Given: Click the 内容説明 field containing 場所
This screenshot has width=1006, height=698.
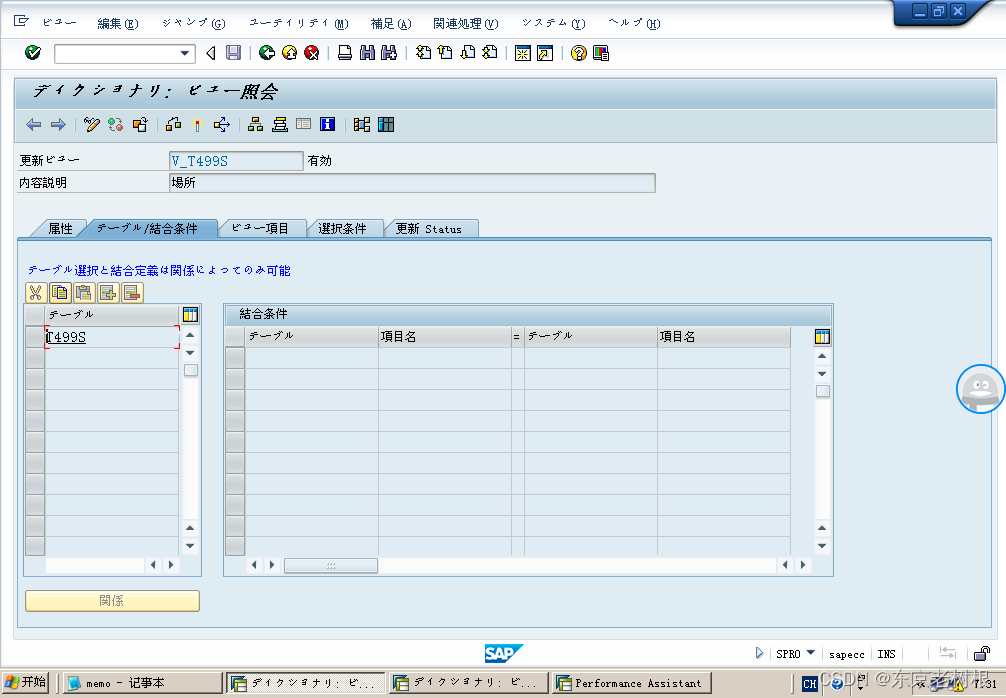Looking at the screenshot, I should (x=412, y=183).
